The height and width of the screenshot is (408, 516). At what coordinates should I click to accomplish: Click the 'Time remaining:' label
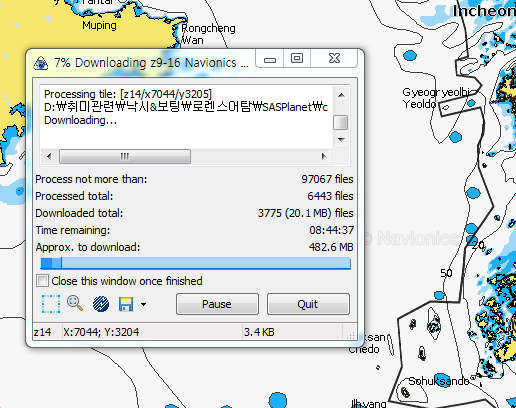click(73, 230)
